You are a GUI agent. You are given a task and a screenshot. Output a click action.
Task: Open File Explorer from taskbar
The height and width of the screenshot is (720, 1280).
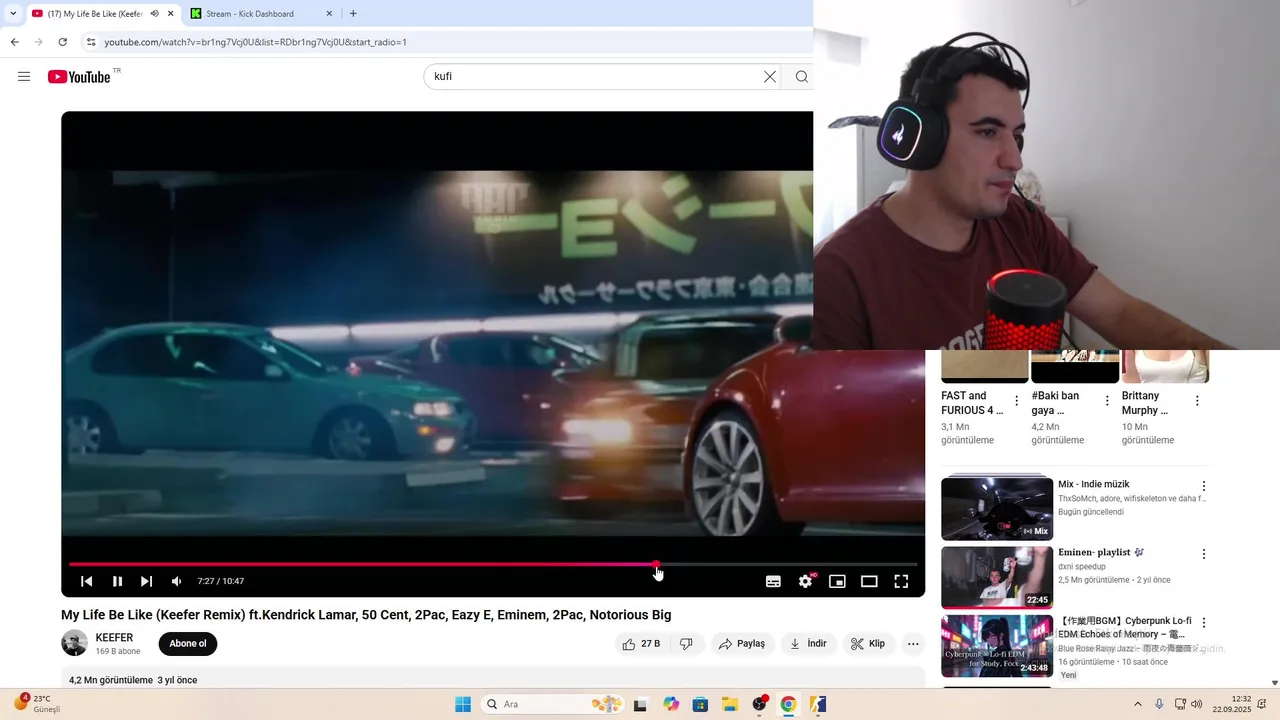click(730, 704)
